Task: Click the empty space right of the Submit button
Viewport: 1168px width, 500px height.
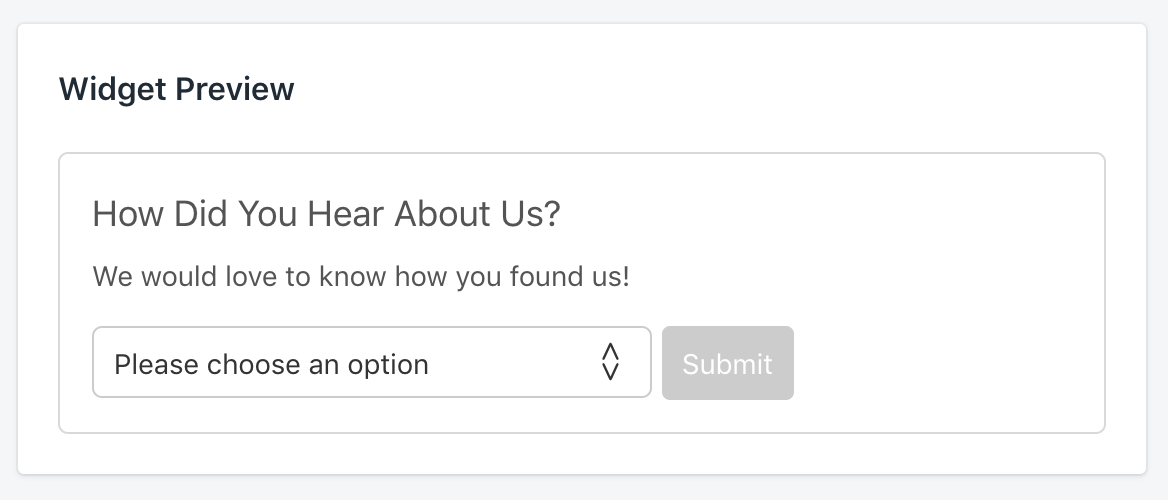Action: 940,363
